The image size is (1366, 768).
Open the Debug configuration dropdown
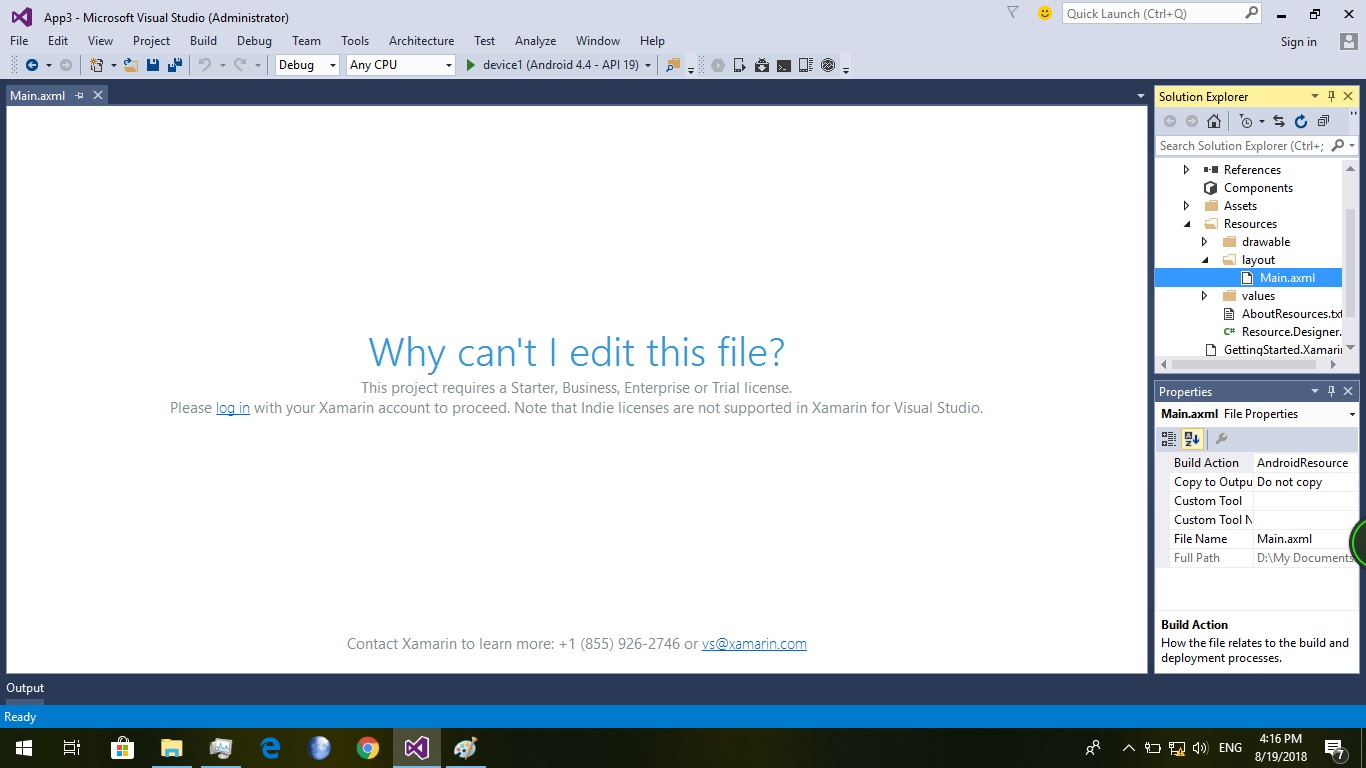coord(308,65)
